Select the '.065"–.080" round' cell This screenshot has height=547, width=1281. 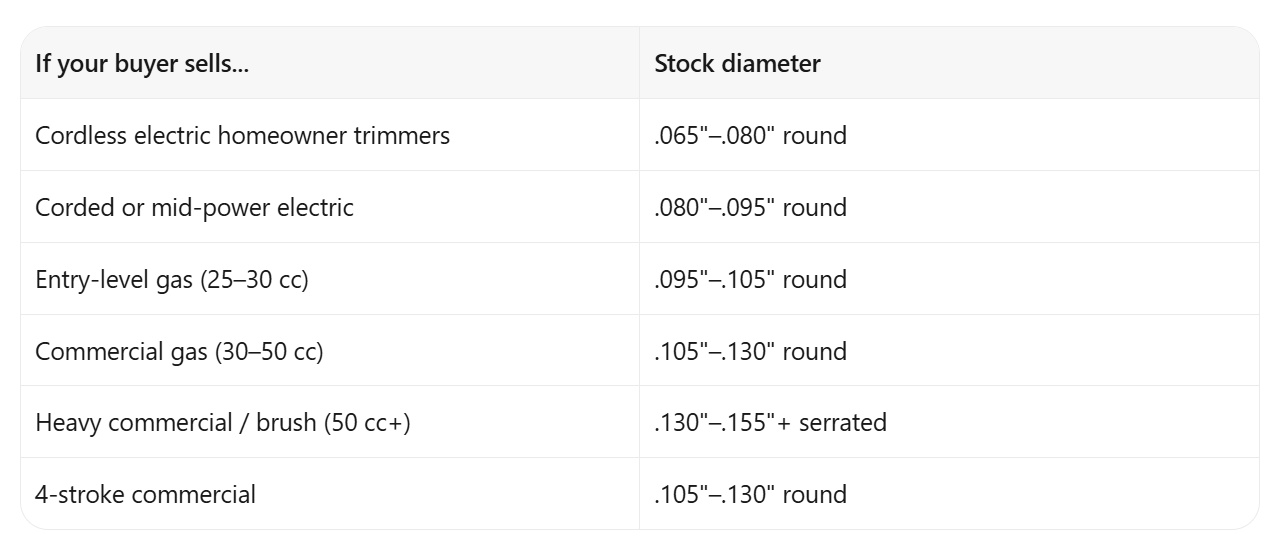949,135
